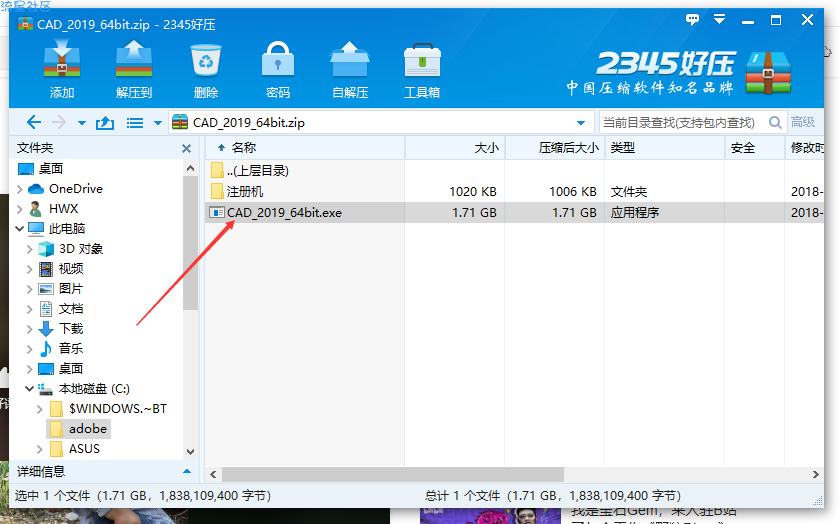The image size is (839, 524).
Task: Sort by 类型 column header
Action: pos(665,148)
